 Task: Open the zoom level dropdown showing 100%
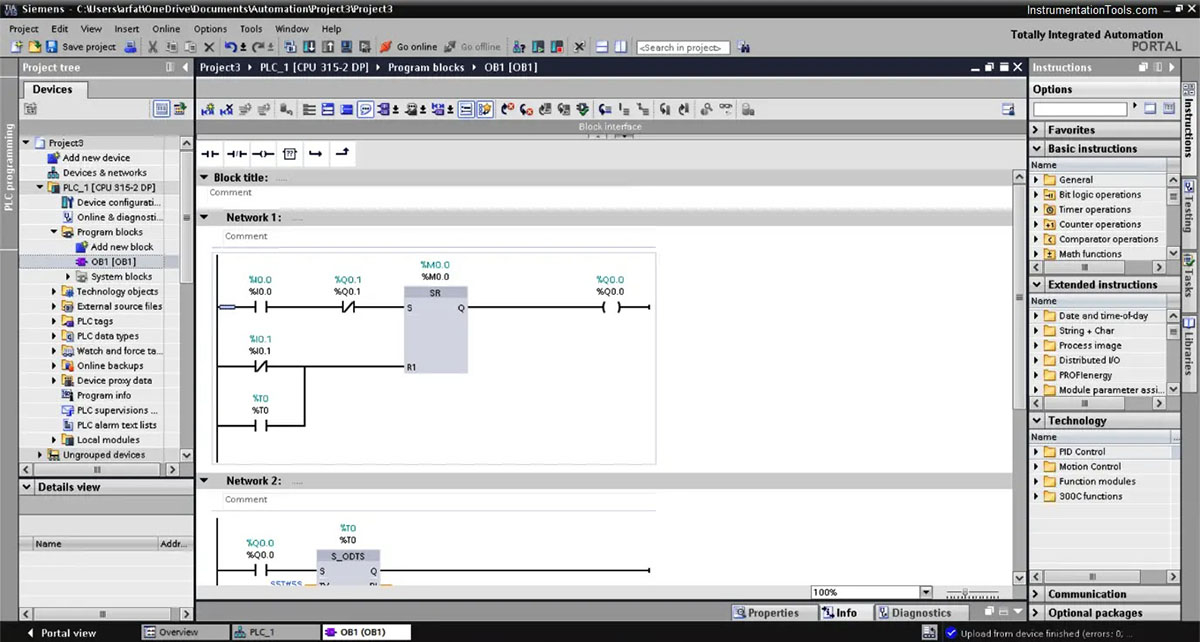(925, 593)
